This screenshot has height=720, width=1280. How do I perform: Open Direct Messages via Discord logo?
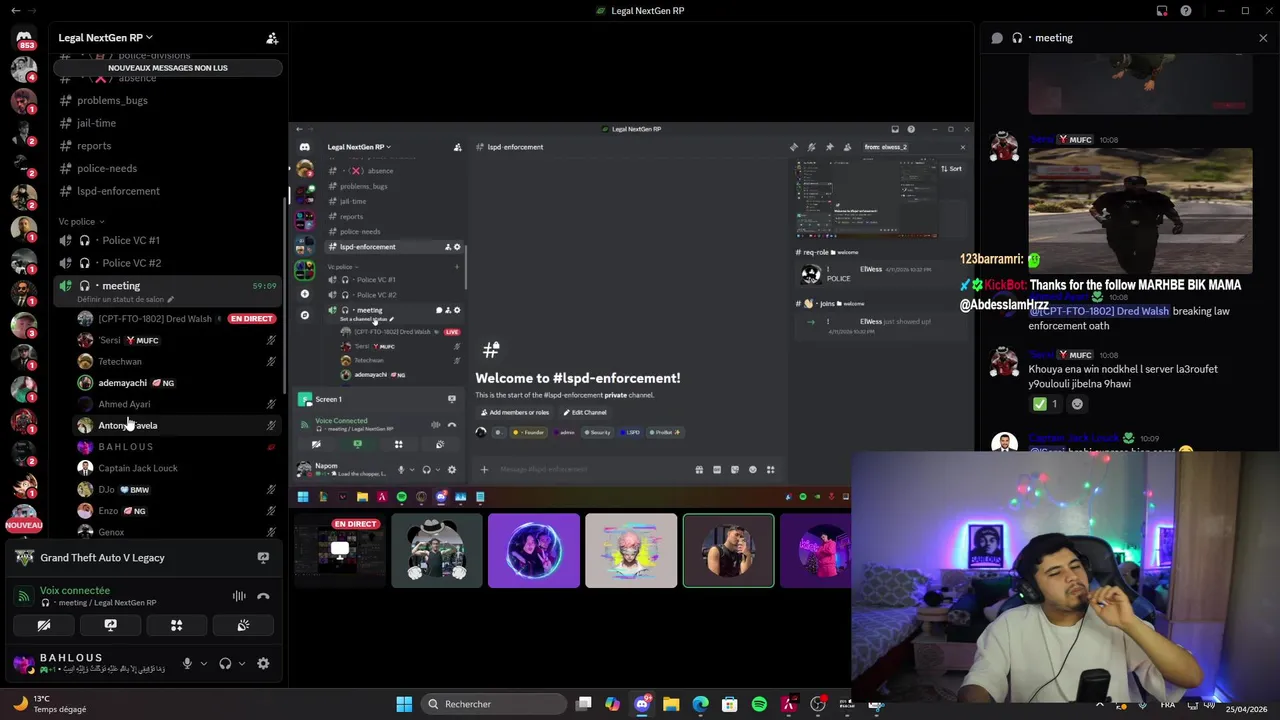[24, 37]
